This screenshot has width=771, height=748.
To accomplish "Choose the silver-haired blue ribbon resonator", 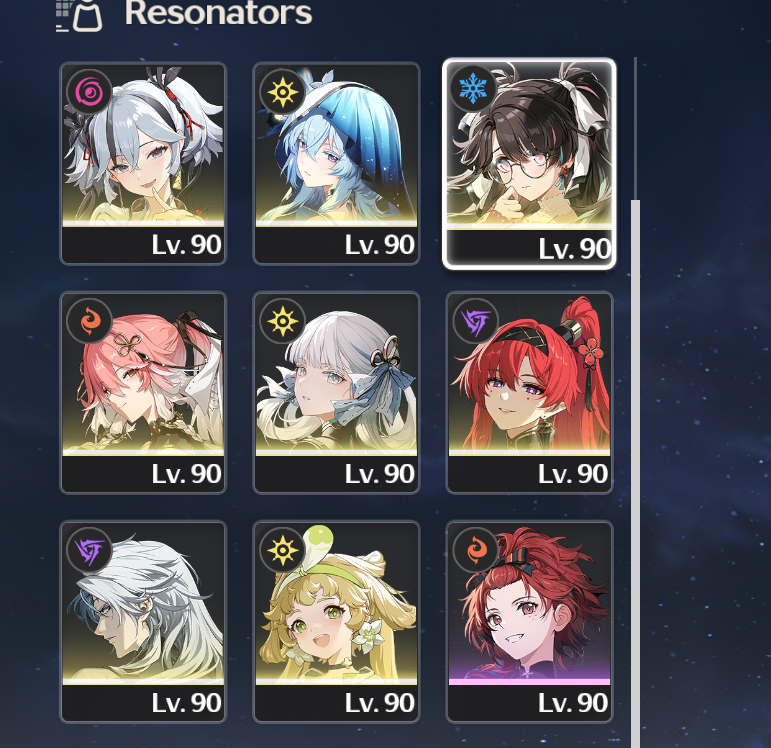I will 336,392.
